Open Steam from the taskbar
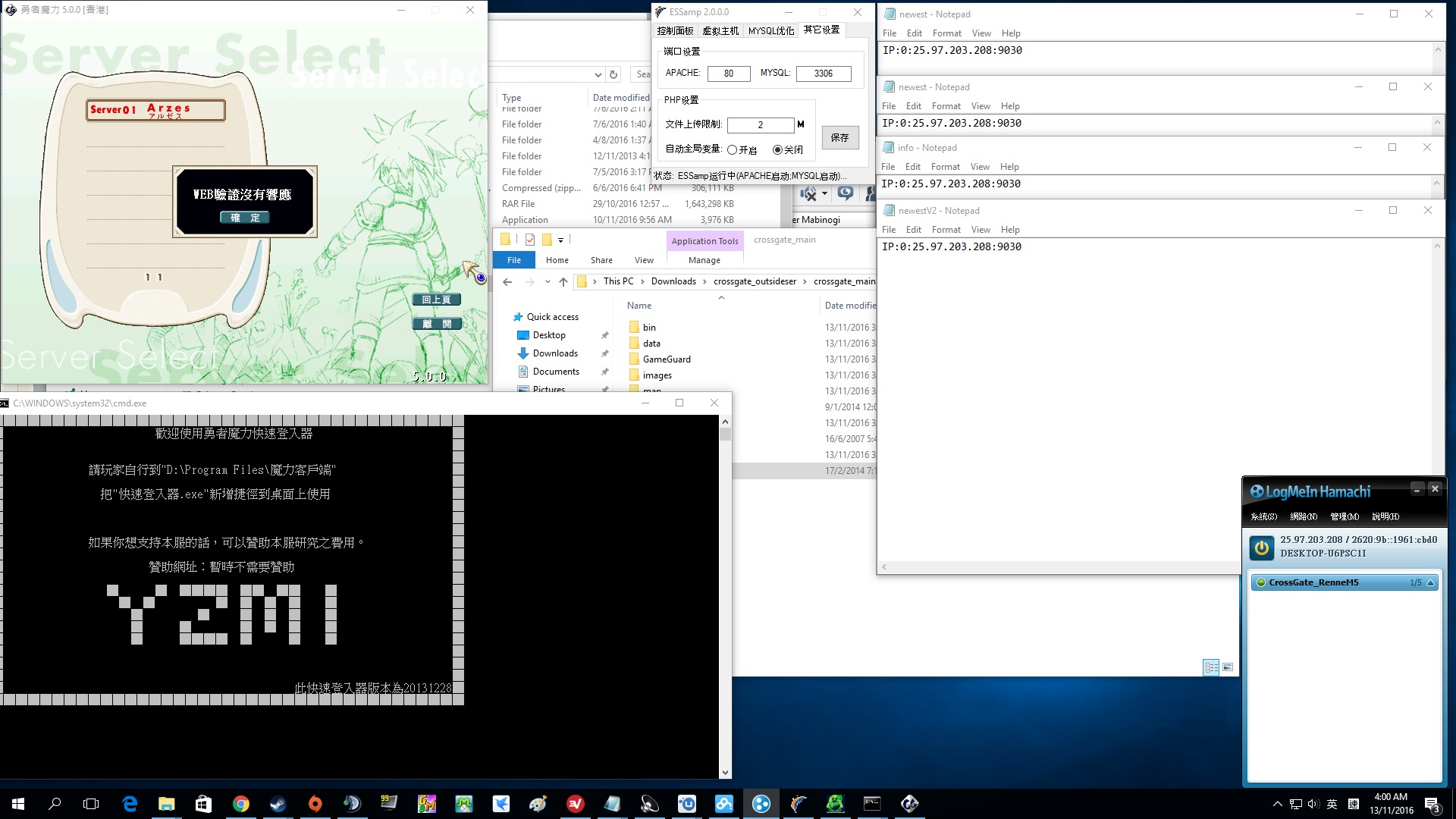The height and width of the screenshot is (819, 1456). pos(278,804)
